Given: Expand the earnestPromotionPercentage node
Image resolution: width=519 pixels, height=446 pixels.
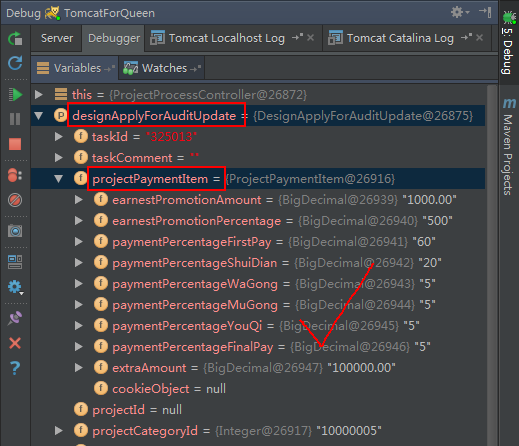Looking at the screenshot, I should coord(79,221).
